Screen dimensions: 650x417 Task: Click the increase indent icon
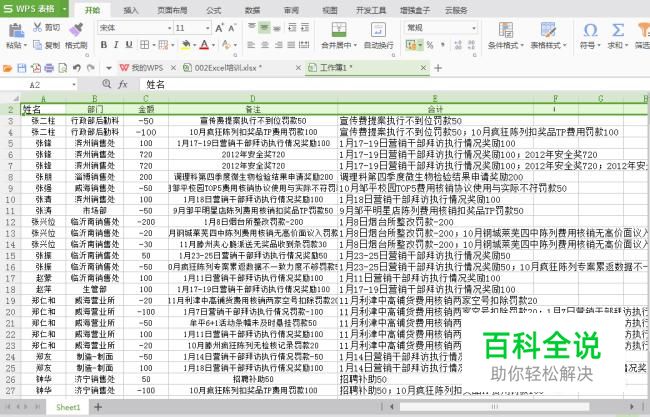305,27
